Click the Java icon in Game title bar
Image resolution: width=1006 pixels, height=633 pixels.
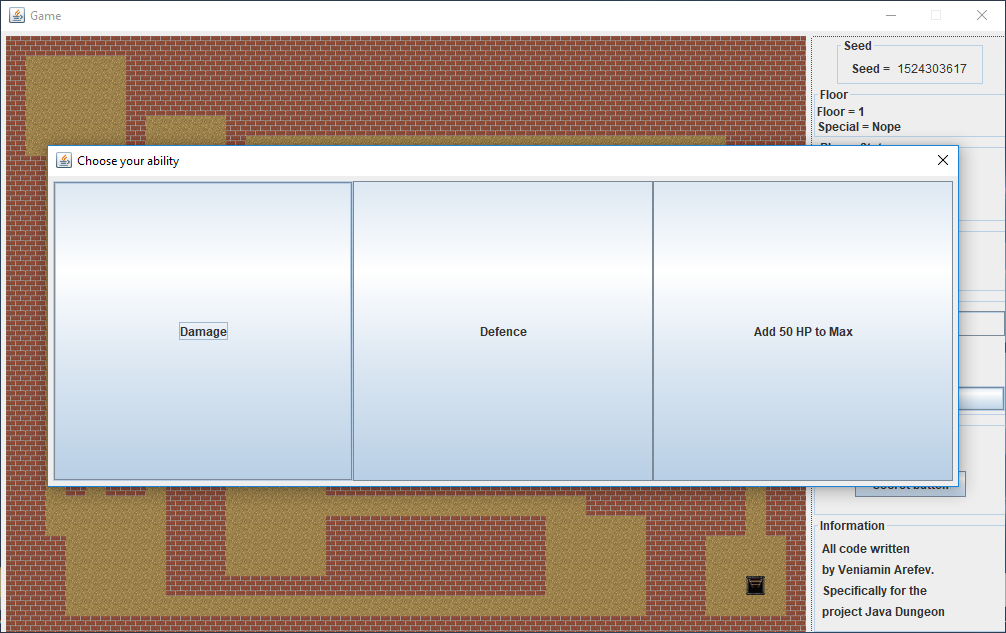pyautogui.click(x=17, y=15)
